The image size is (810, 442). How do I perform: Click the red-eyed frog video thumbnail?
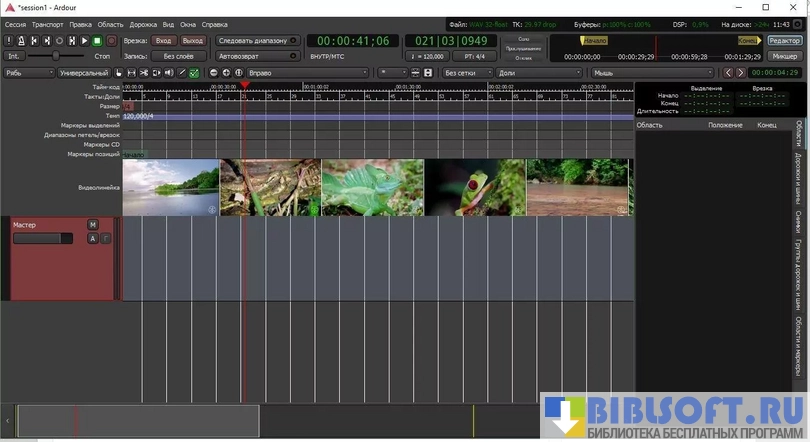tap(474, 187)
